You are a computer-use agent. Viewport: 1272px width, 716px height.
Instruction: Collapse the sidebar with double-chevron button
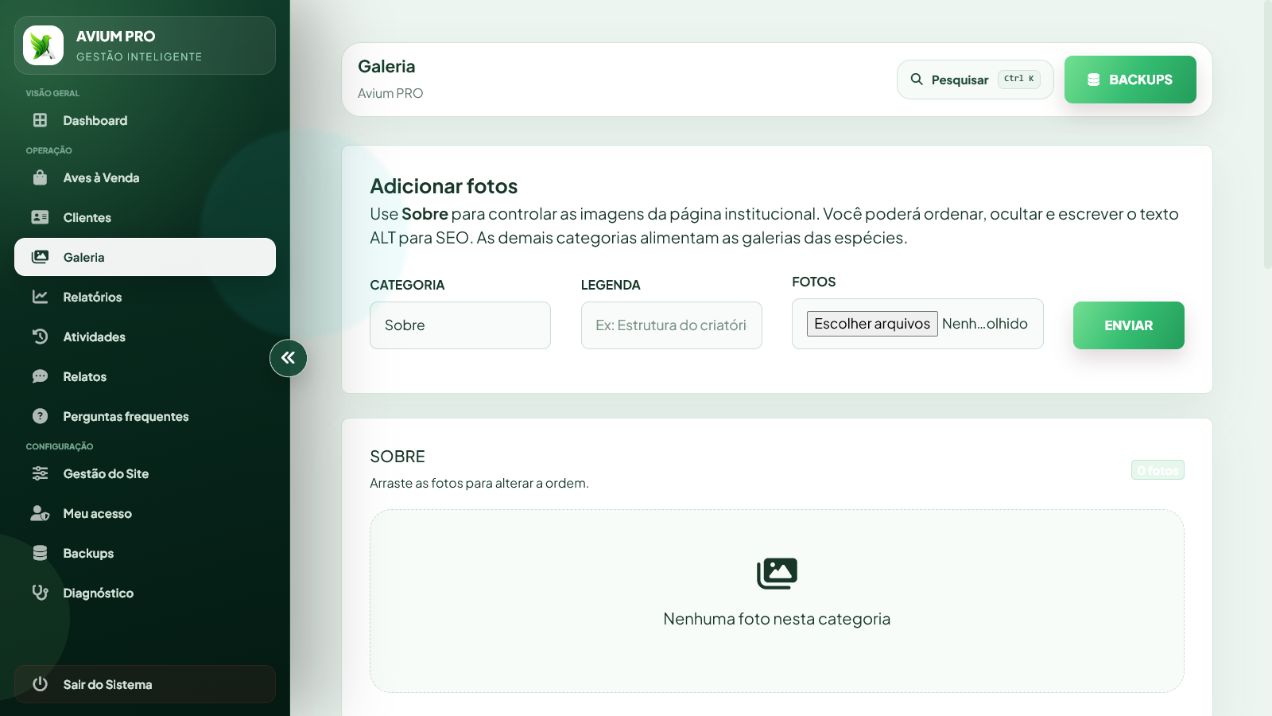coord(288,357)
